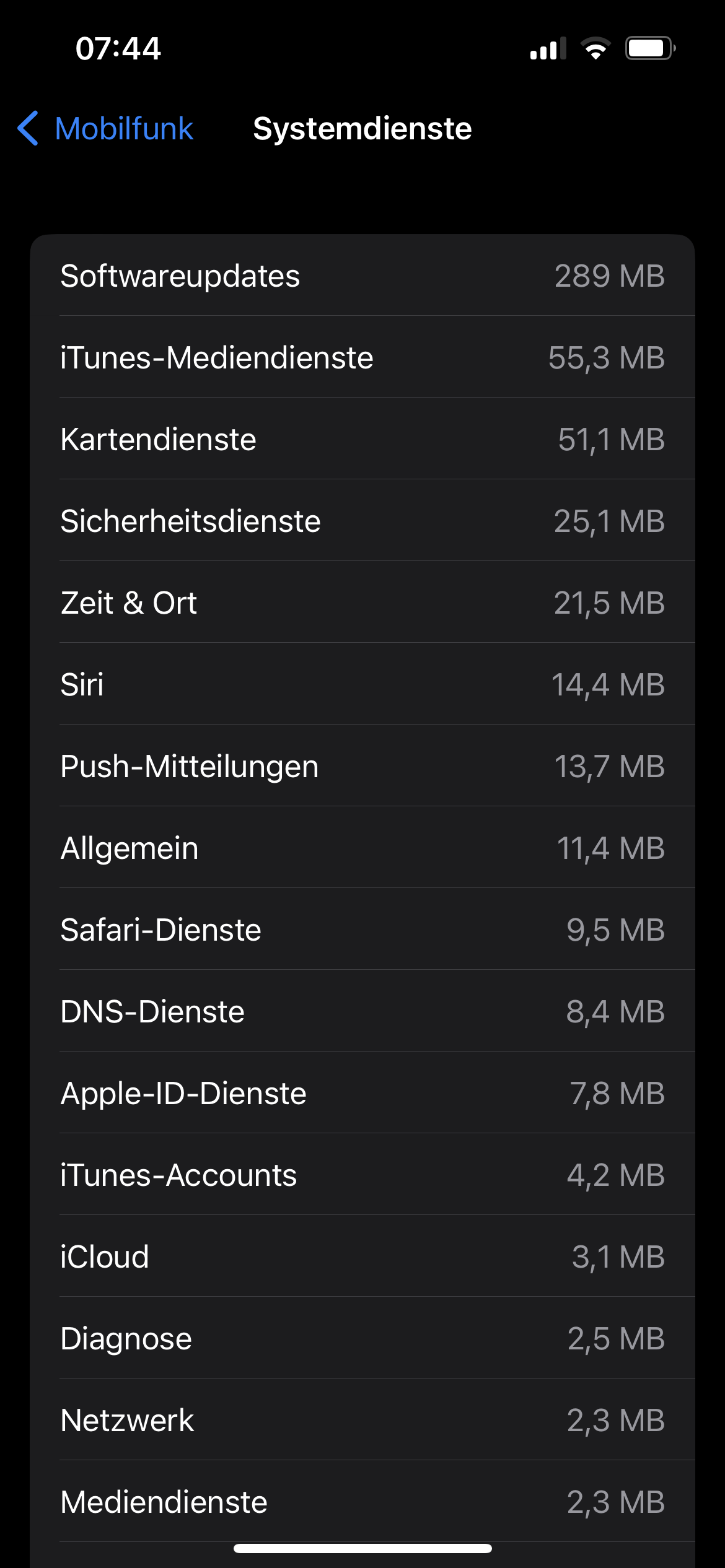Select the iTunes-Mediendienste entry

(x=362, y=357)
